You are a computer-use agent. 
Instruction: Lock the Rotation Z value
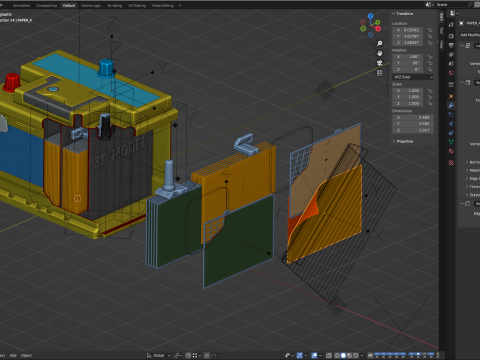click(430, 69)
